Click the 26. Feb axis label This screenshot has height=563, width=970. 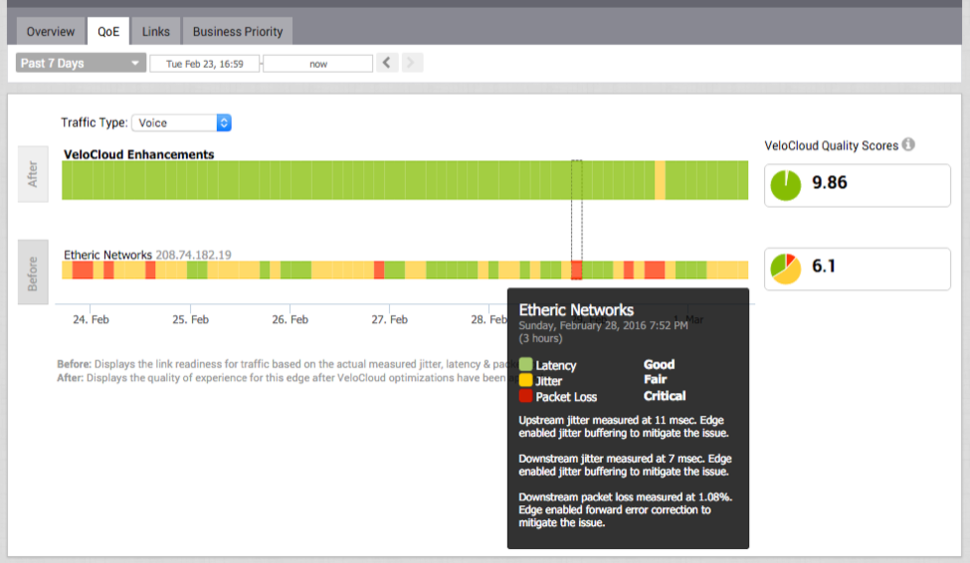(290, 319)
